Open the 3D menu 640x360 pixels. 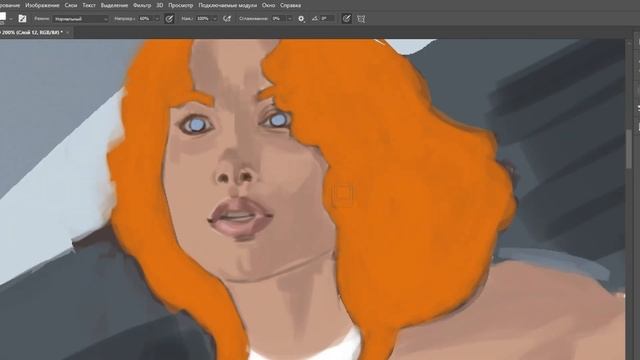[x=160, y=5]
